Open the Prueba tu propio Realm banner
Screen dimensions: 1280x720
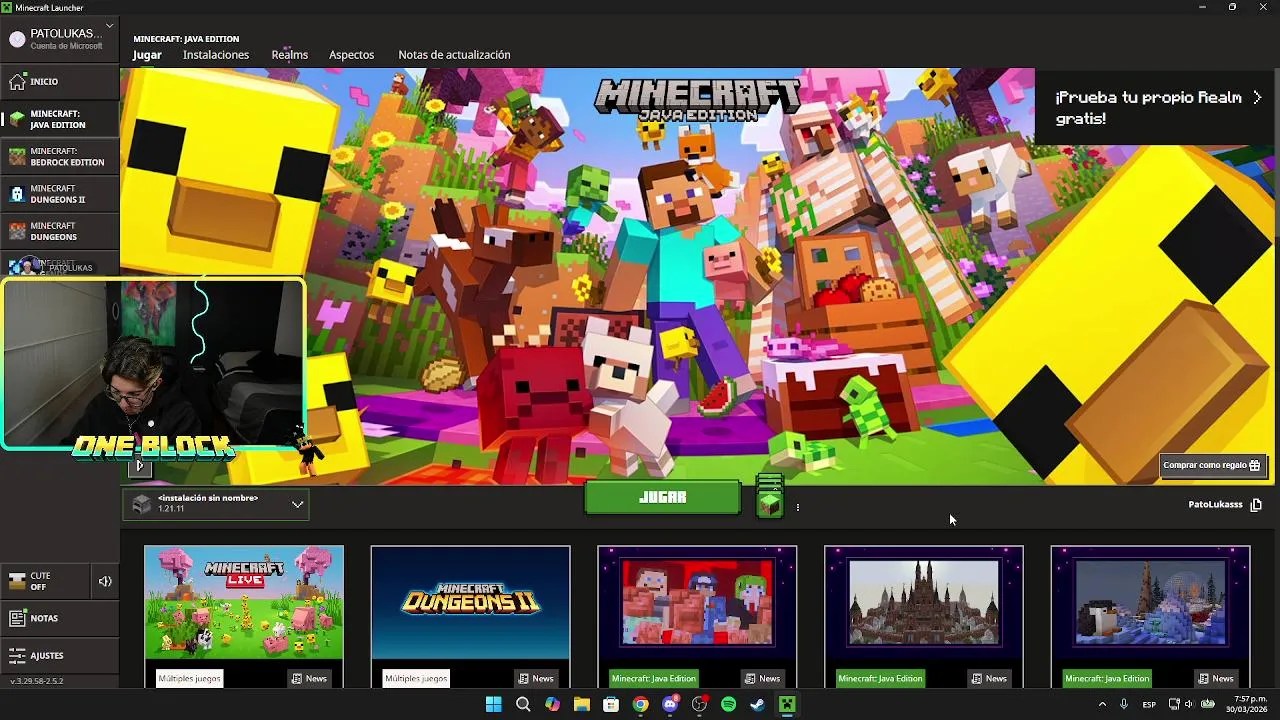pos(1157,108)
